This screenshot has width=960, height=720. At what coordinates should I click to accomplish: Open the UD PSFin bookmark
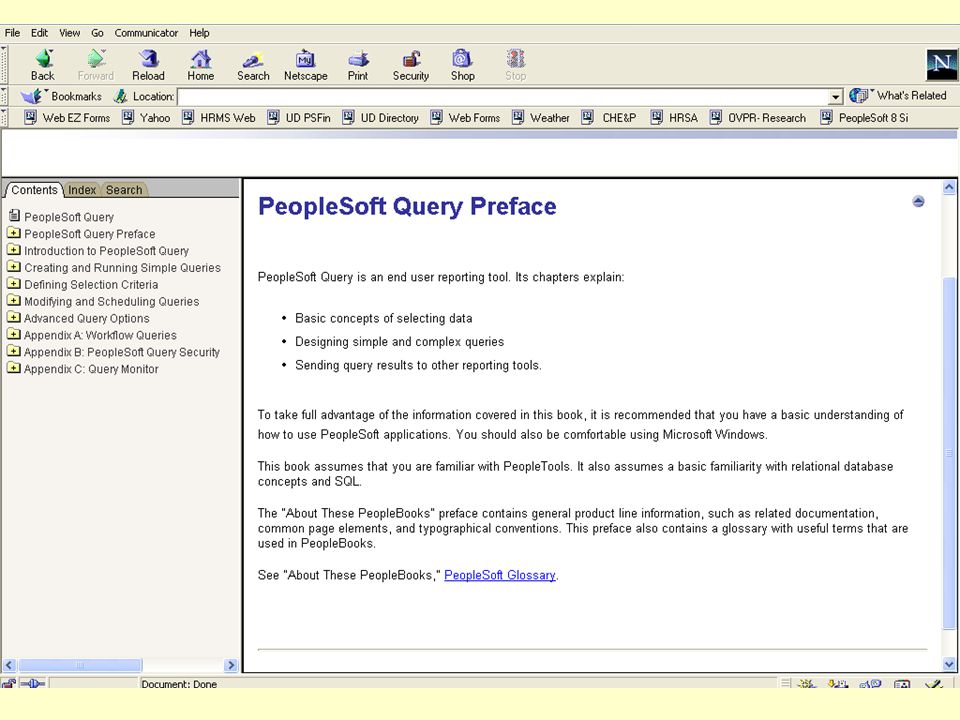click(299, 118)
